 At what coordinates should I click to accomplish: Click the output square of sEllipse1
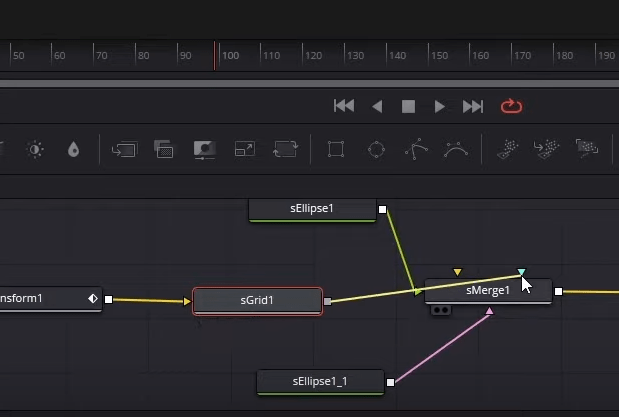pyautogui.click(x=382, y=209)
